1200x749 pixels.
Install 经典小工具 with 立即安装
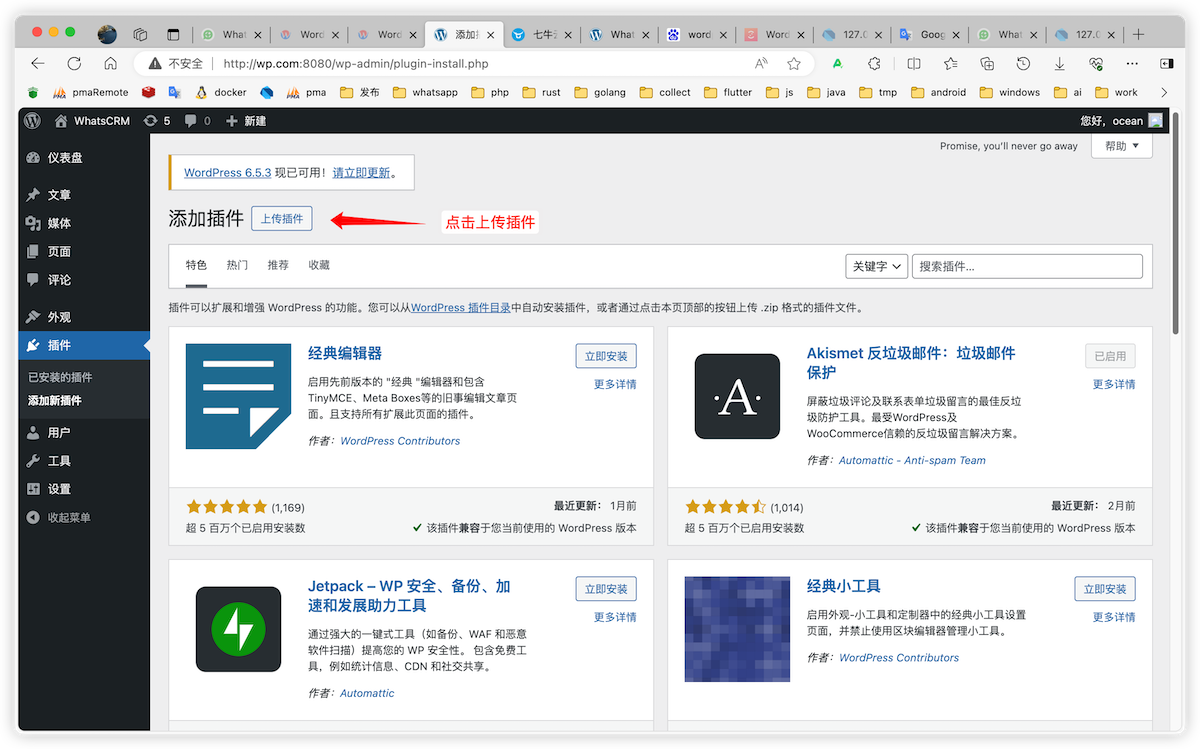pyautogui.click(x=1105, y=589)
